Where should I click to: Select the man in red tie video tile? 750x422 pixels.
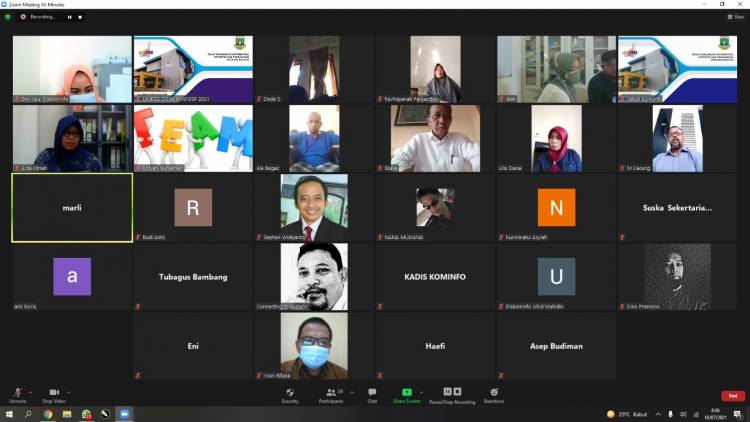[x=314, y=208]
